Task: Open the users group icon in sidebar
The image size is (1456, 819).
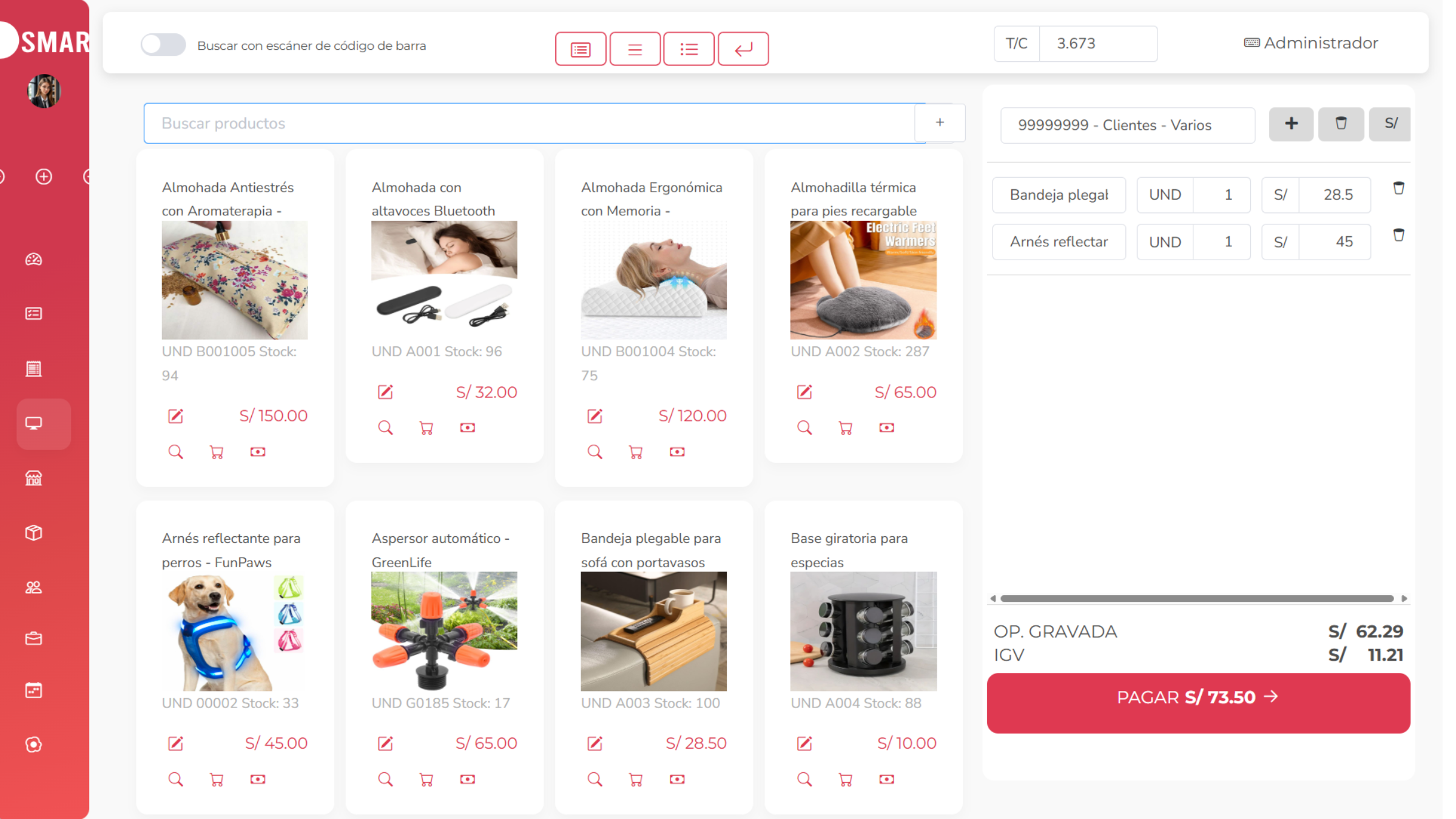Action: click(33, 587)
